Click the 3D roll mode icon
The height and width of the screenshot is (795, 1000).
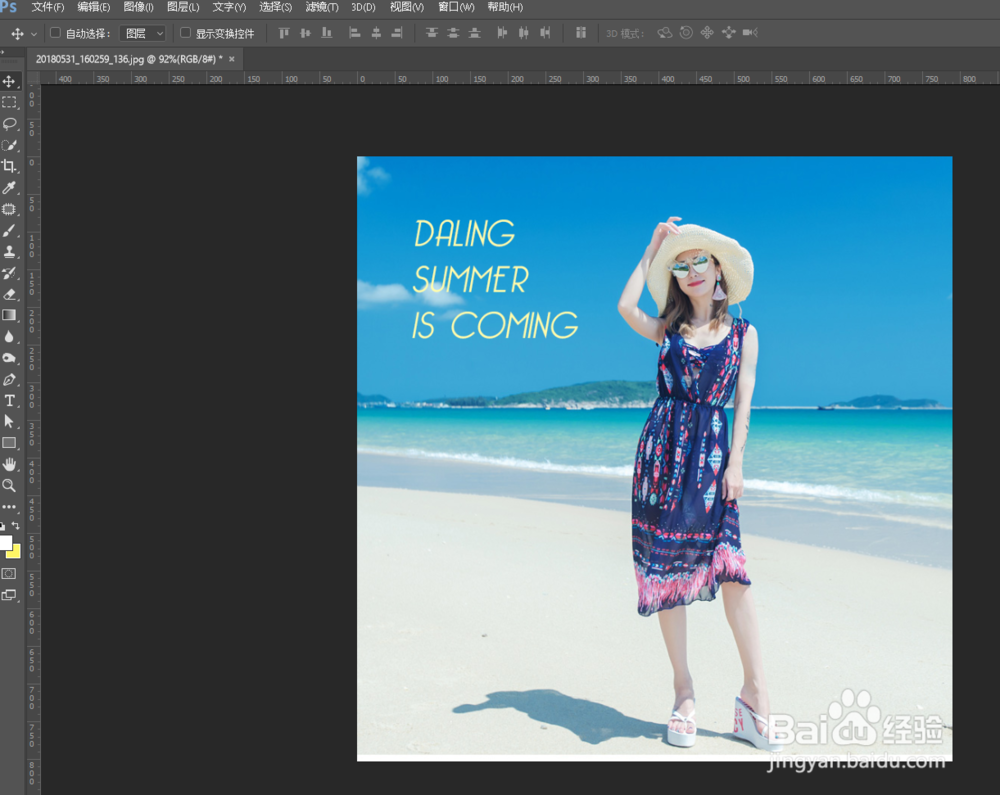coord(686,33)
